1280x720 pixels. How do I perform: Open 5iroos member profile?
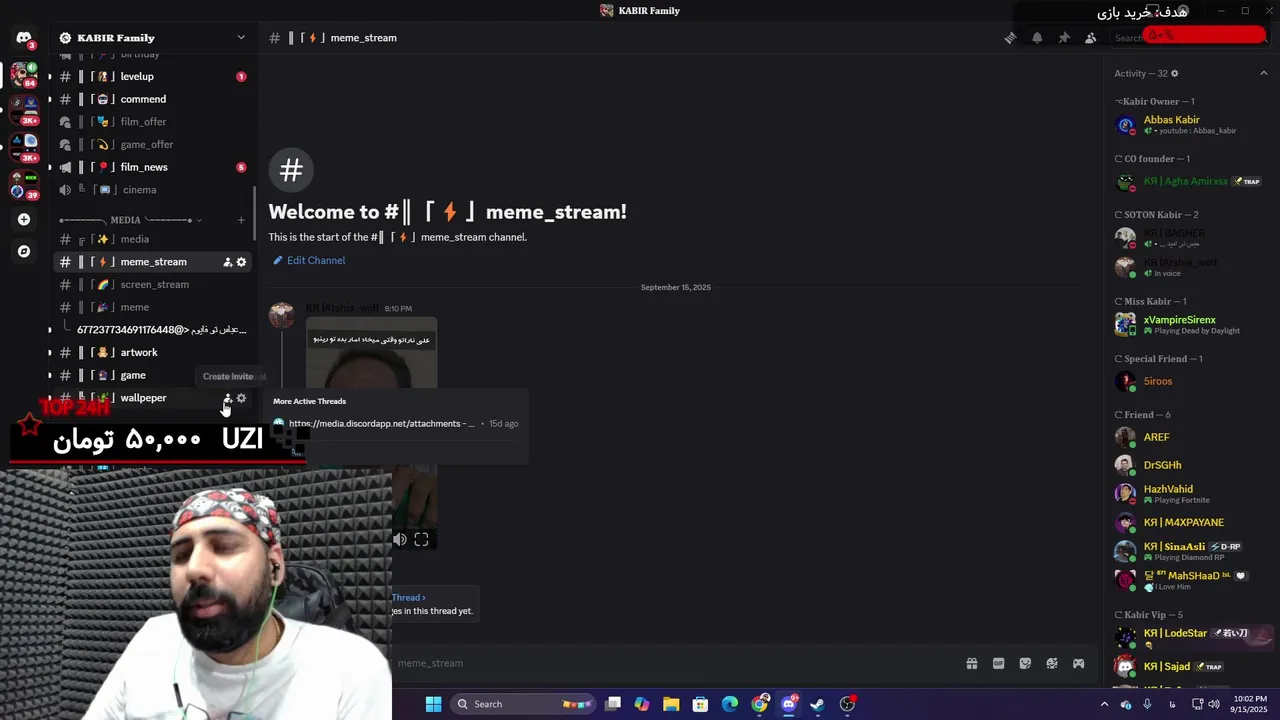click(1190, 381)
